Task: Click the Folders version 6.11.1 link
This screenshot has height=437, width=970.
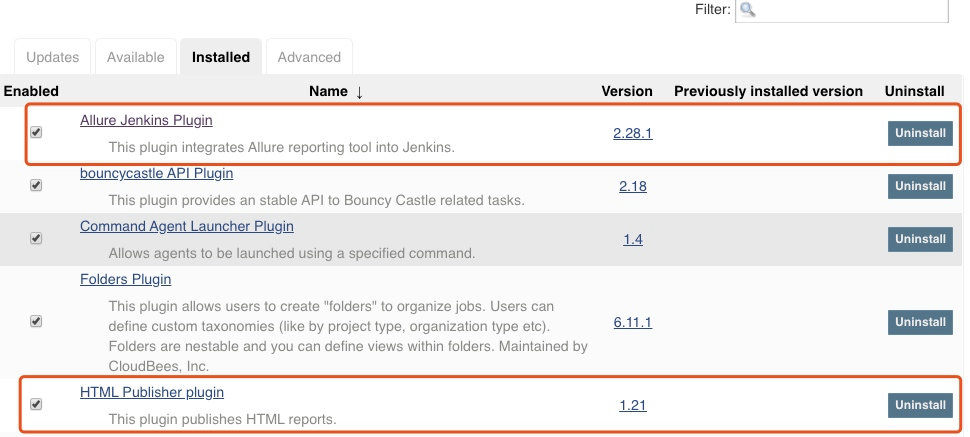Action: pos(633,322)
